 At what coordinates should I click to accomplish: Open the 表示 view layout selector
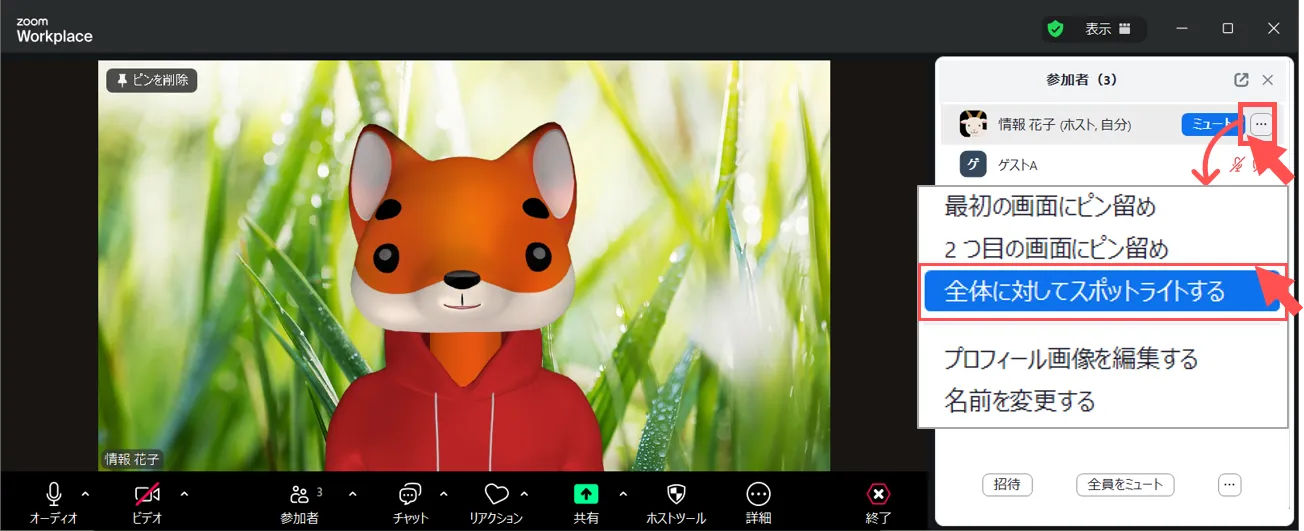click(x=1107, y=29)
